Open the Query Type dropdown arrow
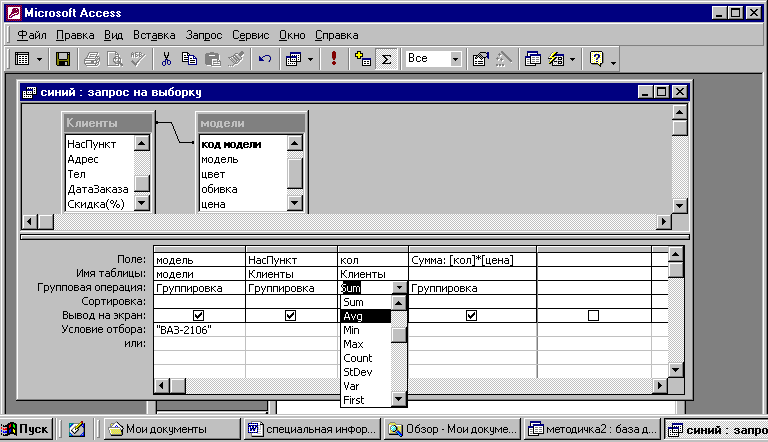Viewport: 768px width, 442px height. (310, 60)
